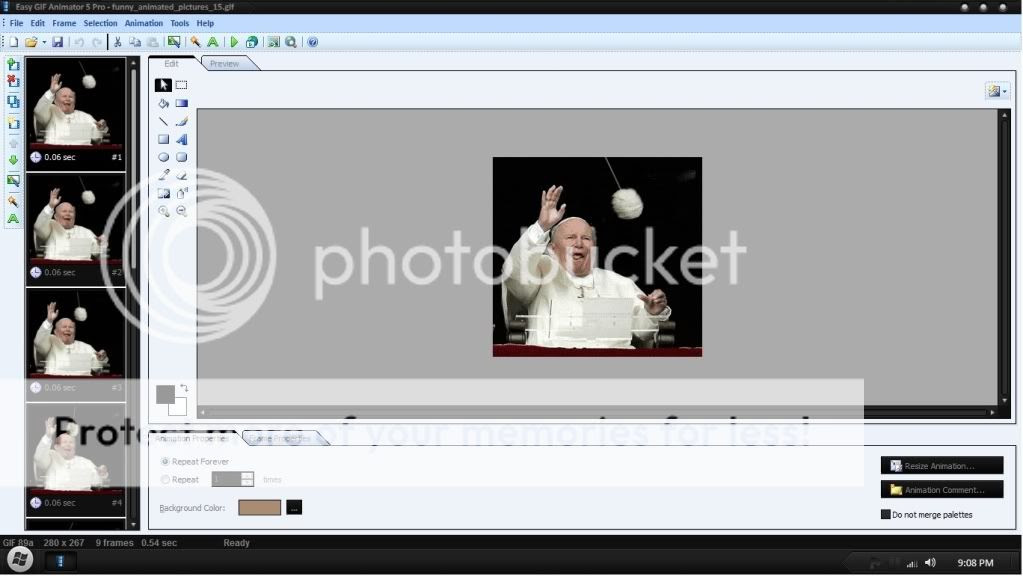1023x576 pixels.
Task: Expand the arrow beside the Open folder icon
Action: coord(44,42)
